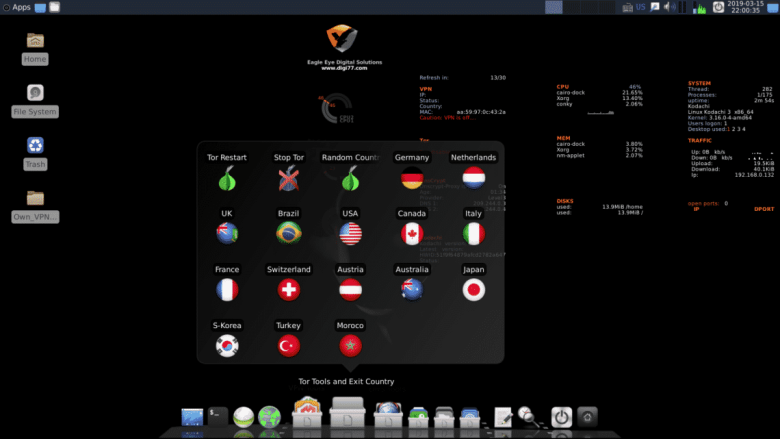The image size is (780, 439).
Task: Open the File System desktop shortcut
Action: (35, 94)
